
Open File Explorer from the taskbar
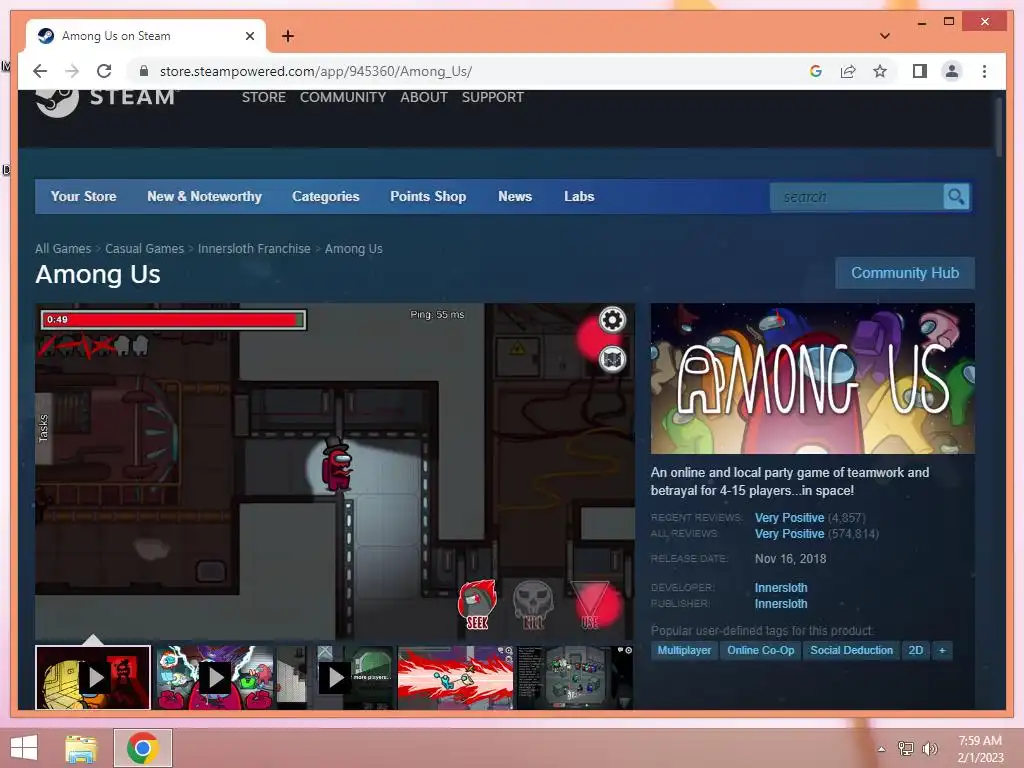pos(81,748)
